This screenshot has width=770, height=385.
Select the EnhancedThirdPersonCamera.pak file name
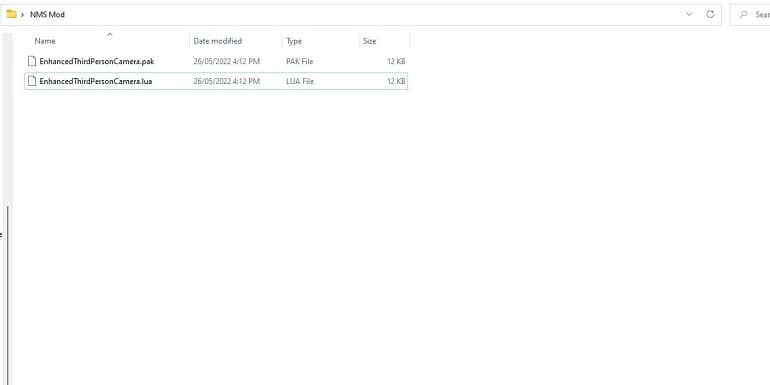click(97, 61)
